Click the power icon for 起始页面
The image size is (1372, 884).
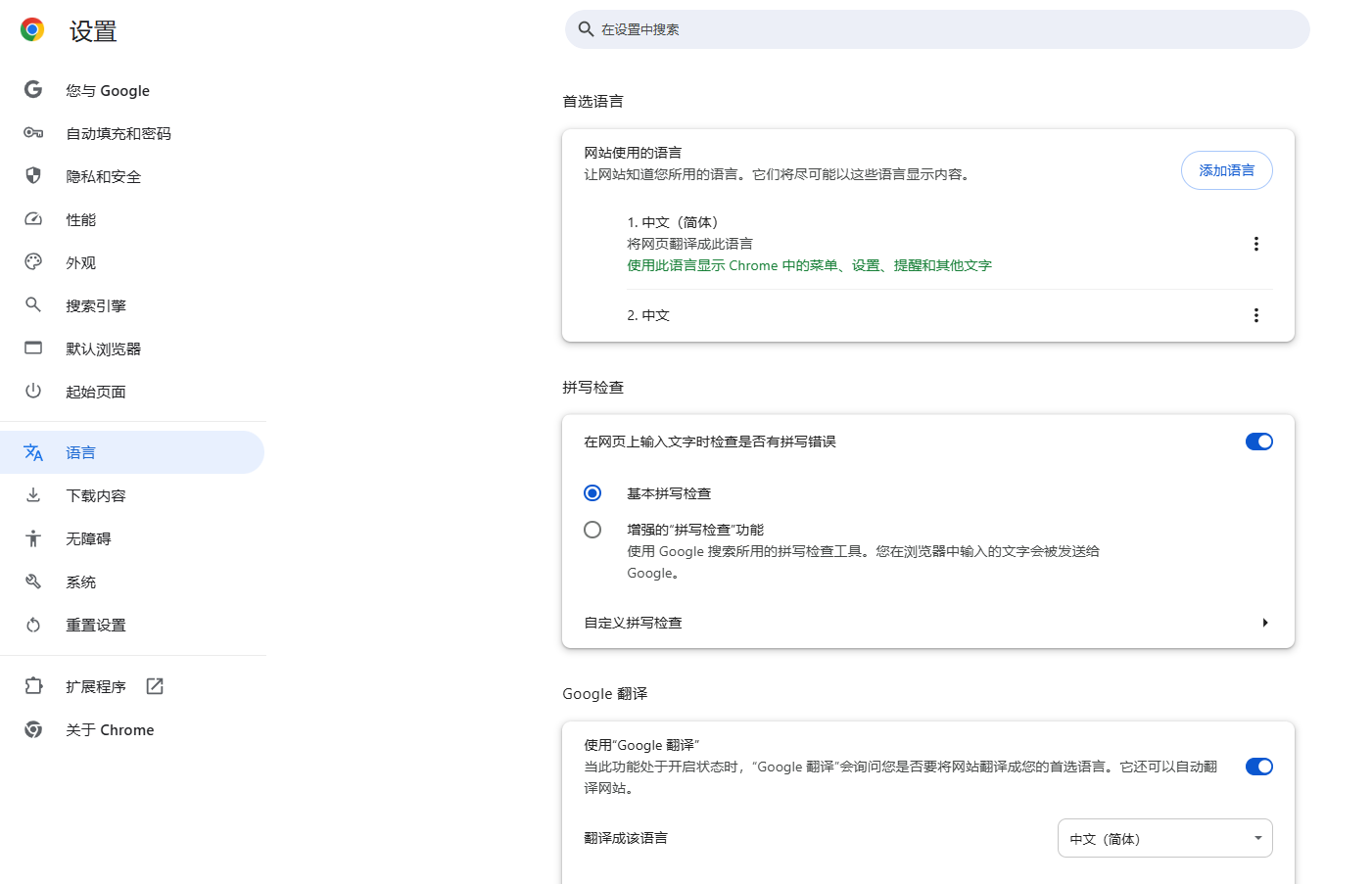coord(33,391)
